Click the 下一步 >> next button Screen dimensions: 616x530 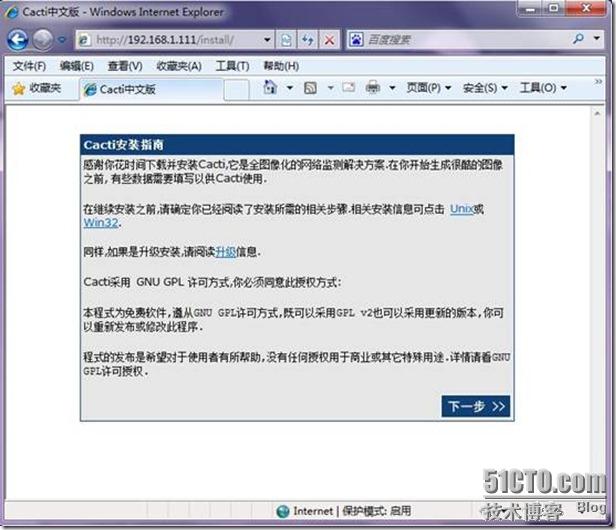tap(476, 406)
